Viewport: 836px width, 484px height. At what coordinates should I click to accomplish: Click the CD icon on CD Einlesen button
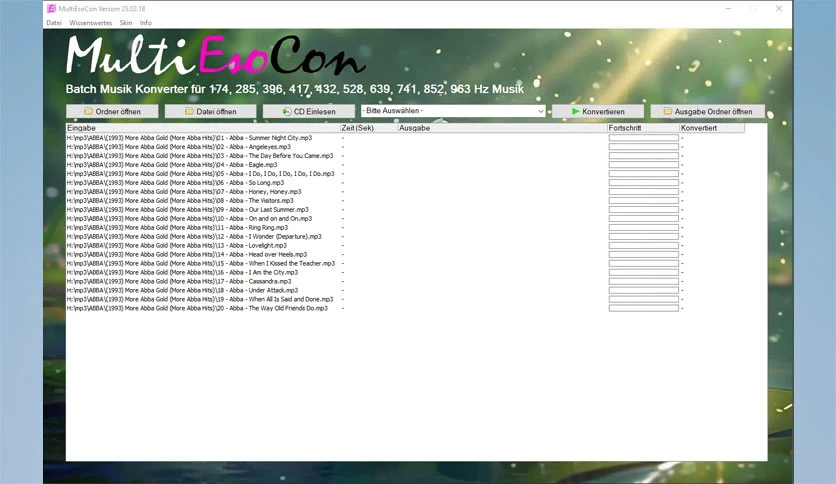pos(287,111)
